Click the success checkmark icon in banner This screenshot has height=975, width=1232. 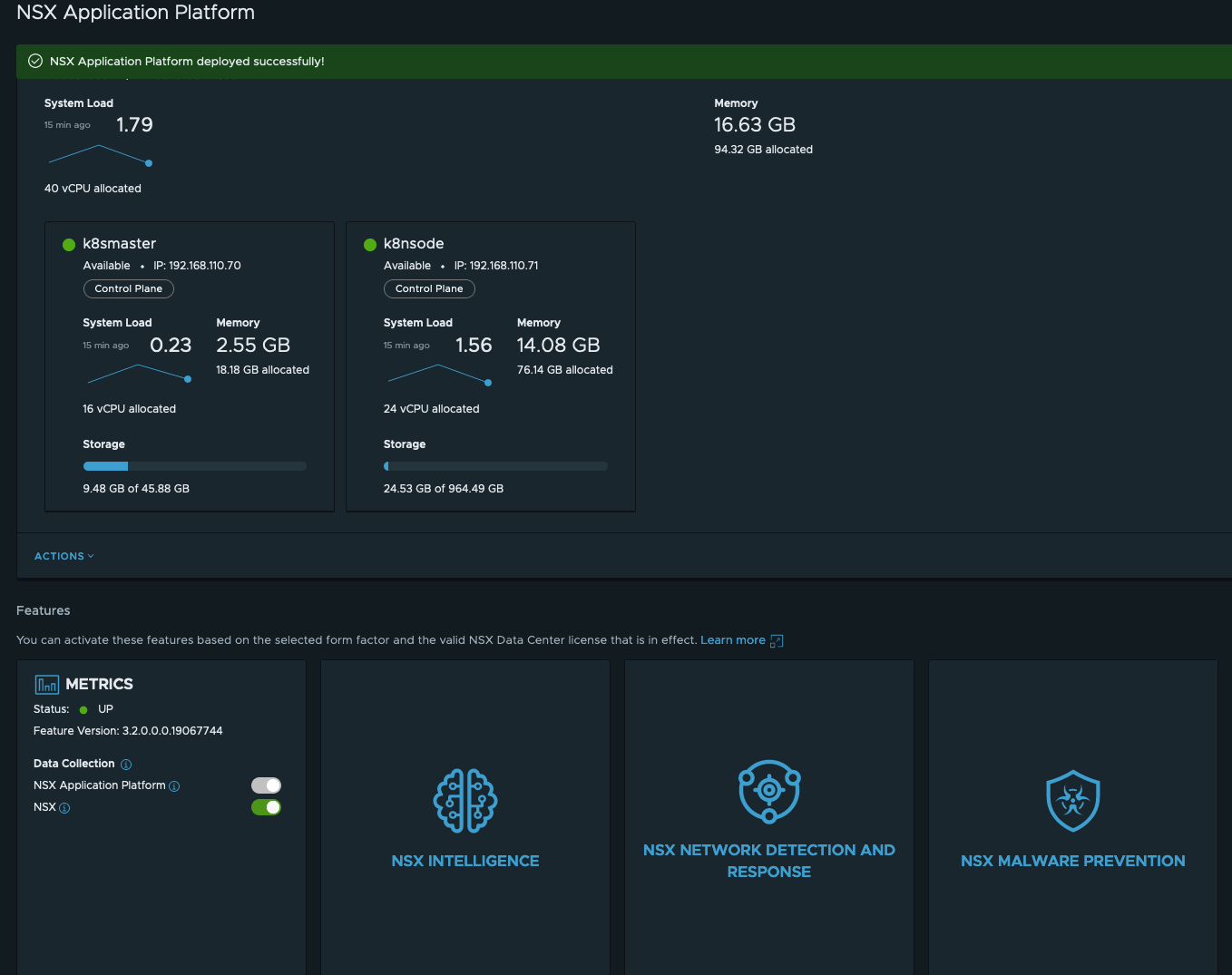[x=35, y=61]
